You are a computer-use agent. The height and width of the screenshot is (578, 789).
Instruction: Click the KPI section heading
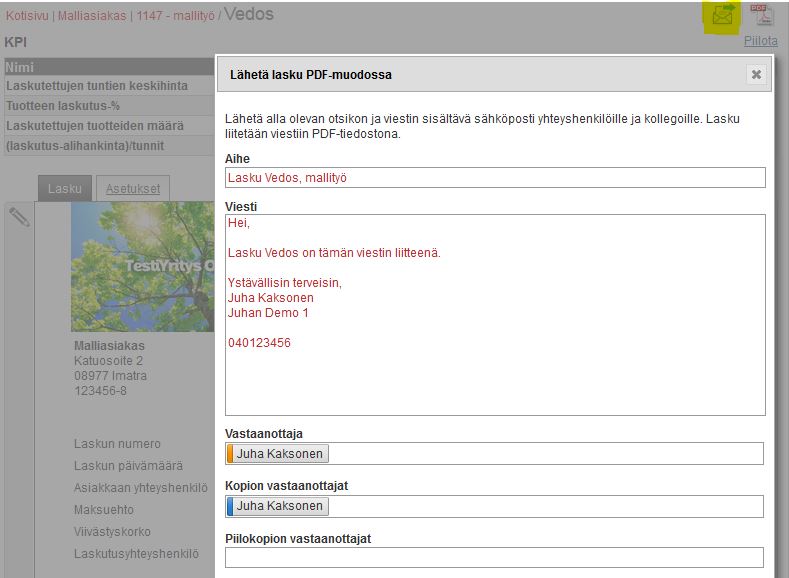tap(16, 42)
